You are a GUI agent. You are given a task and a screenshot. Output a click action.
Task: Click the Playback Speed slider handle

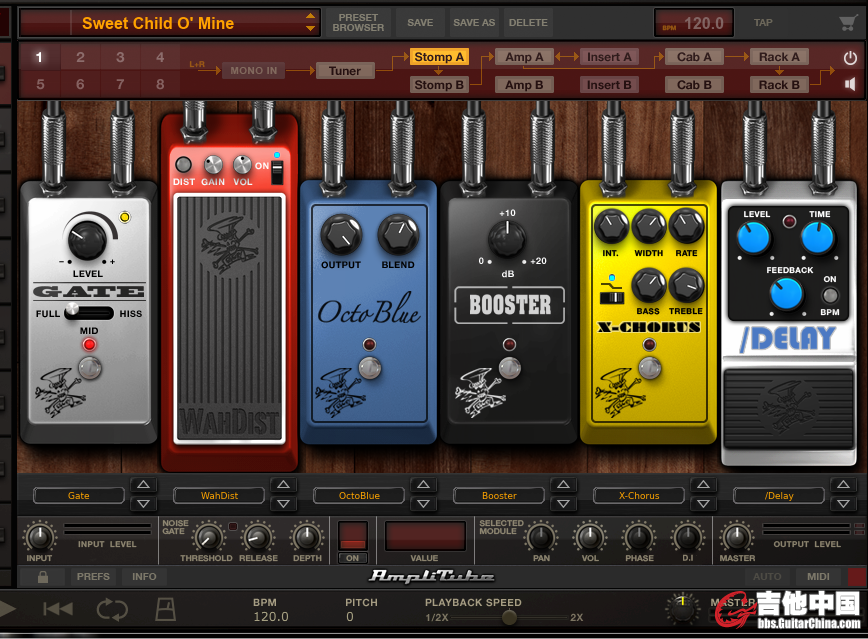509,617
